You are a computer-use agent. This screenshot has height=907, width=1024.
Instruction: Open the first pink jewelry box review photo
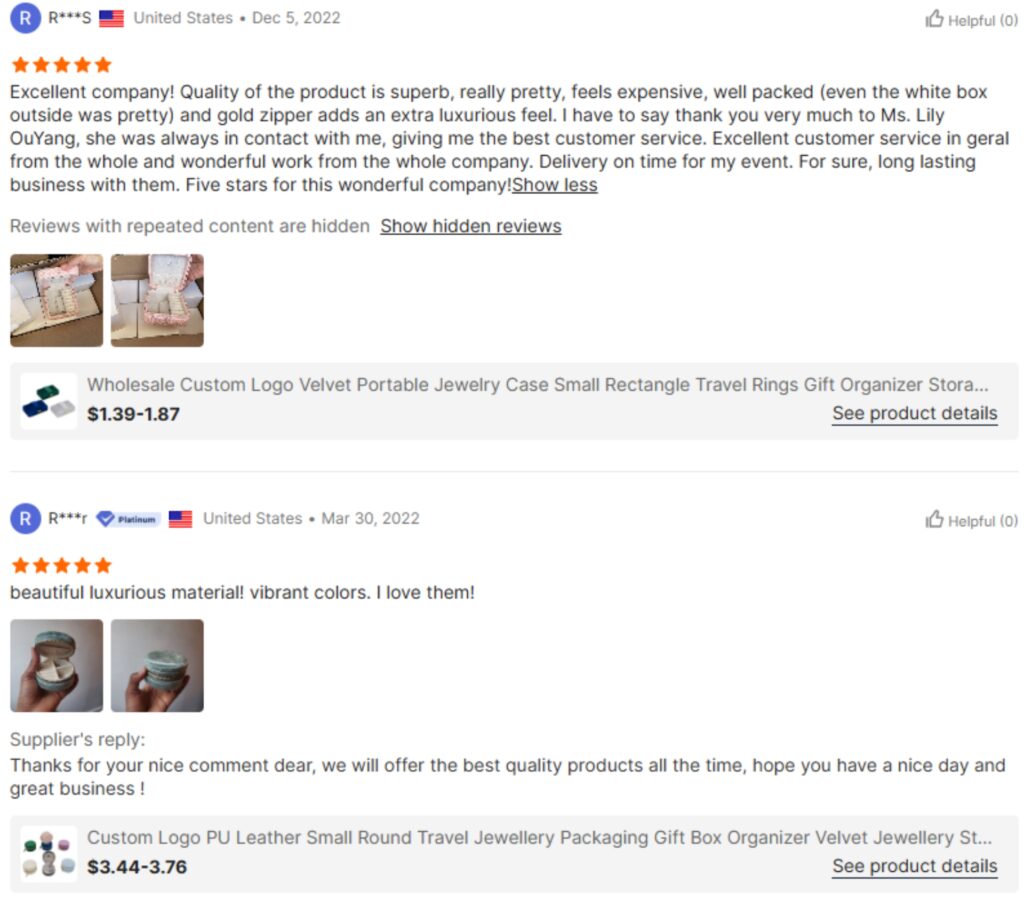[57, 299]
